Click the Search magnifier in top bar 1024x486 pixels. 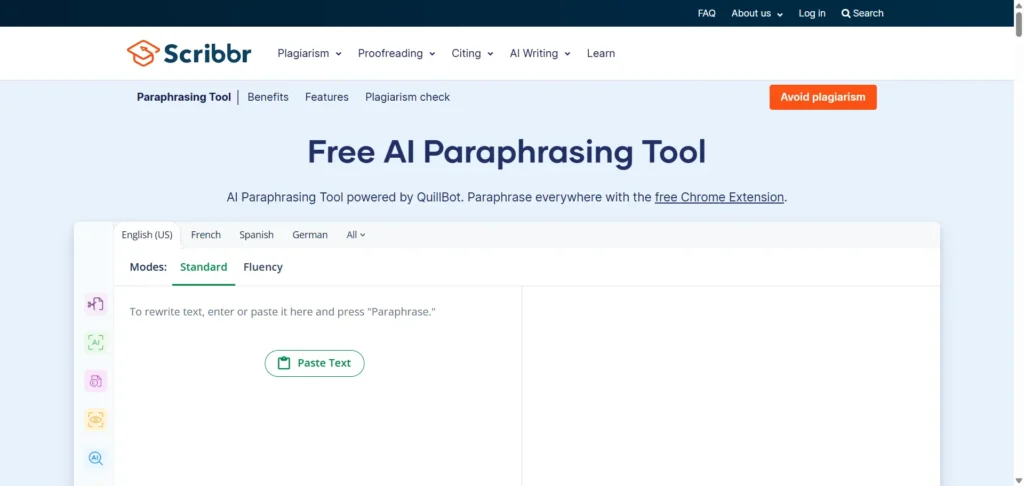(846, 13)
